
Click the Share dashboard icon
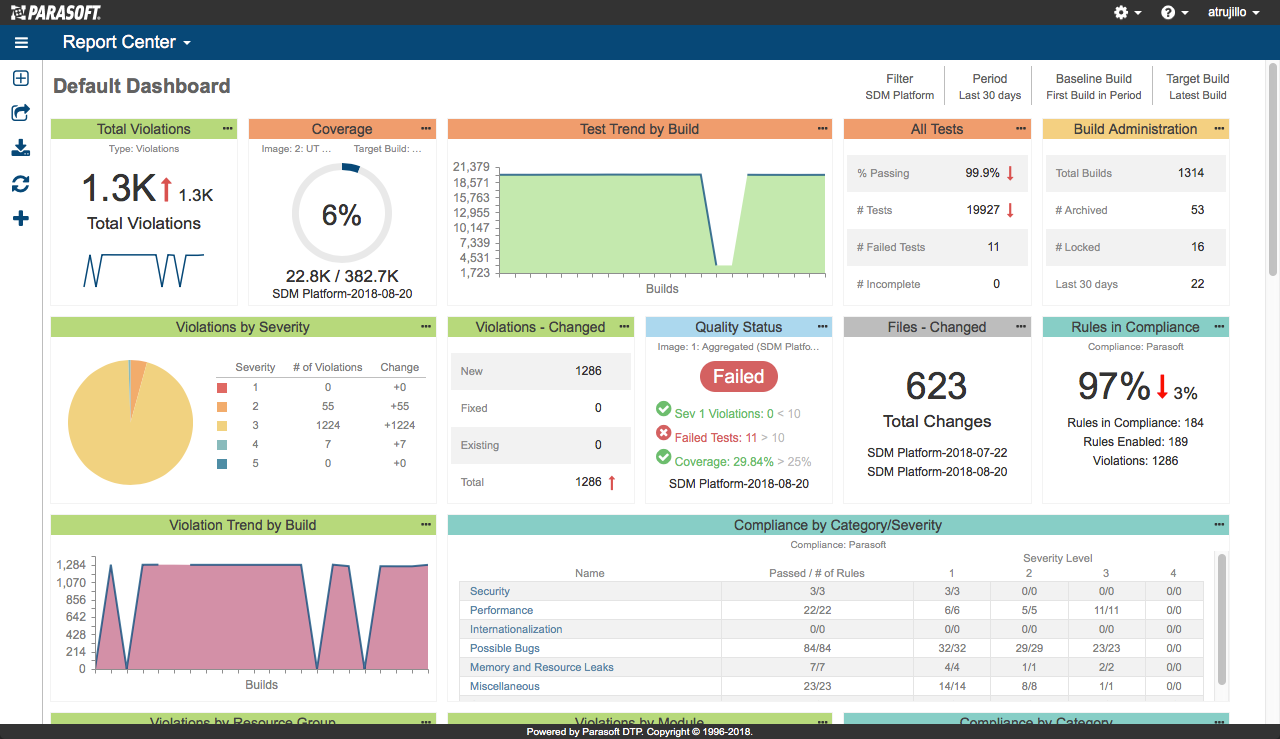(x=21, y=113)
